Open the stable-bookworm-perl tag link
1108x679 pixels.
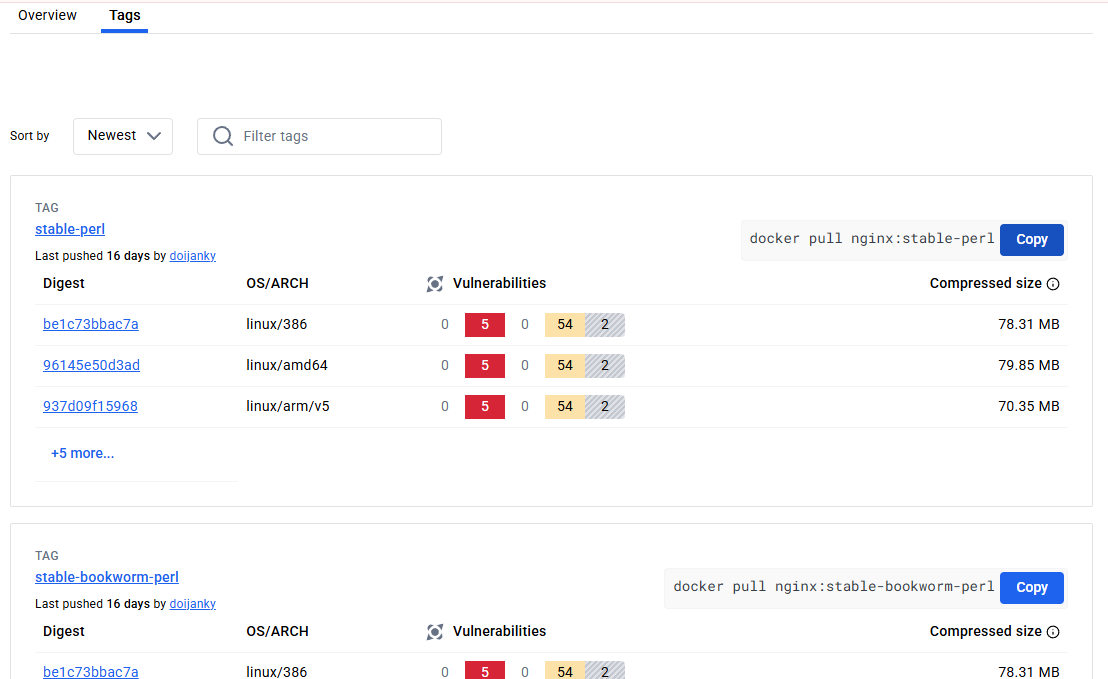click(x=107, y=577)
